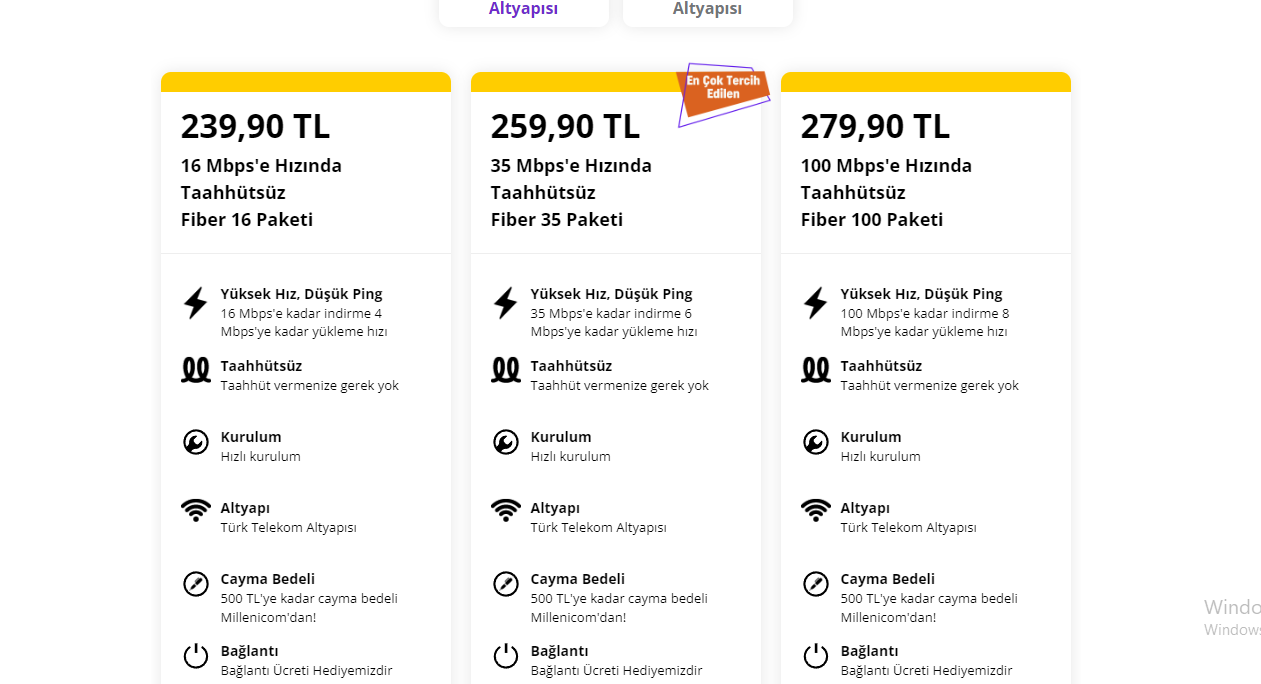Click lightning bolt icon in Fiber 16 card
The image size is (1261, 684).
click(196, 303)
